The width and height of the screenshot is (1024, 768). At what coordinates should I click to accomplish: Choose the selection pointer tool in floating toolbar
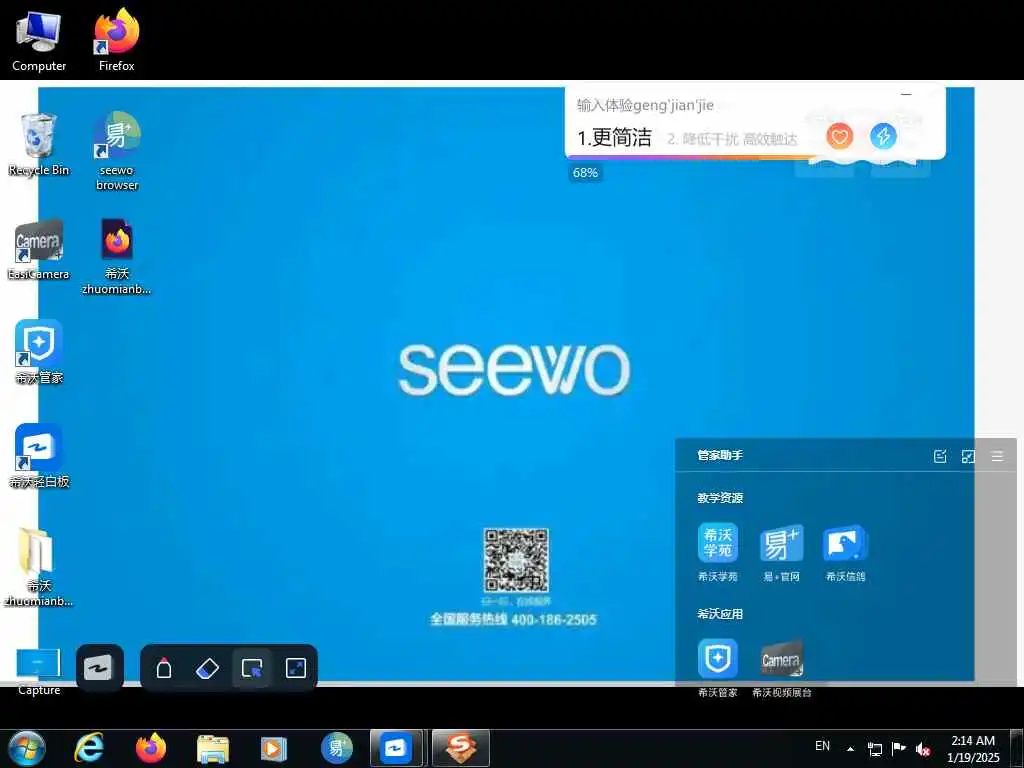coord(251,668)
